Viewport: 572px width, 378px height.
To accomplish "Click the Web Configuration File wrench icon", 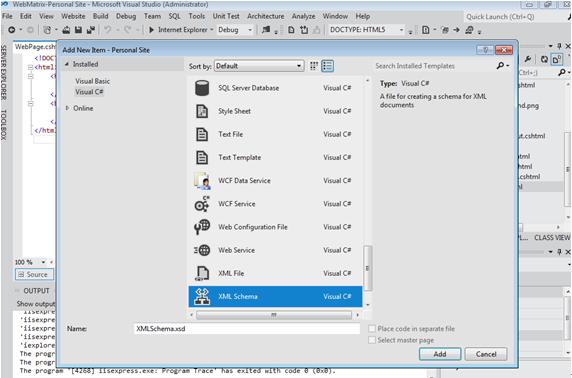I will (202, 227).
